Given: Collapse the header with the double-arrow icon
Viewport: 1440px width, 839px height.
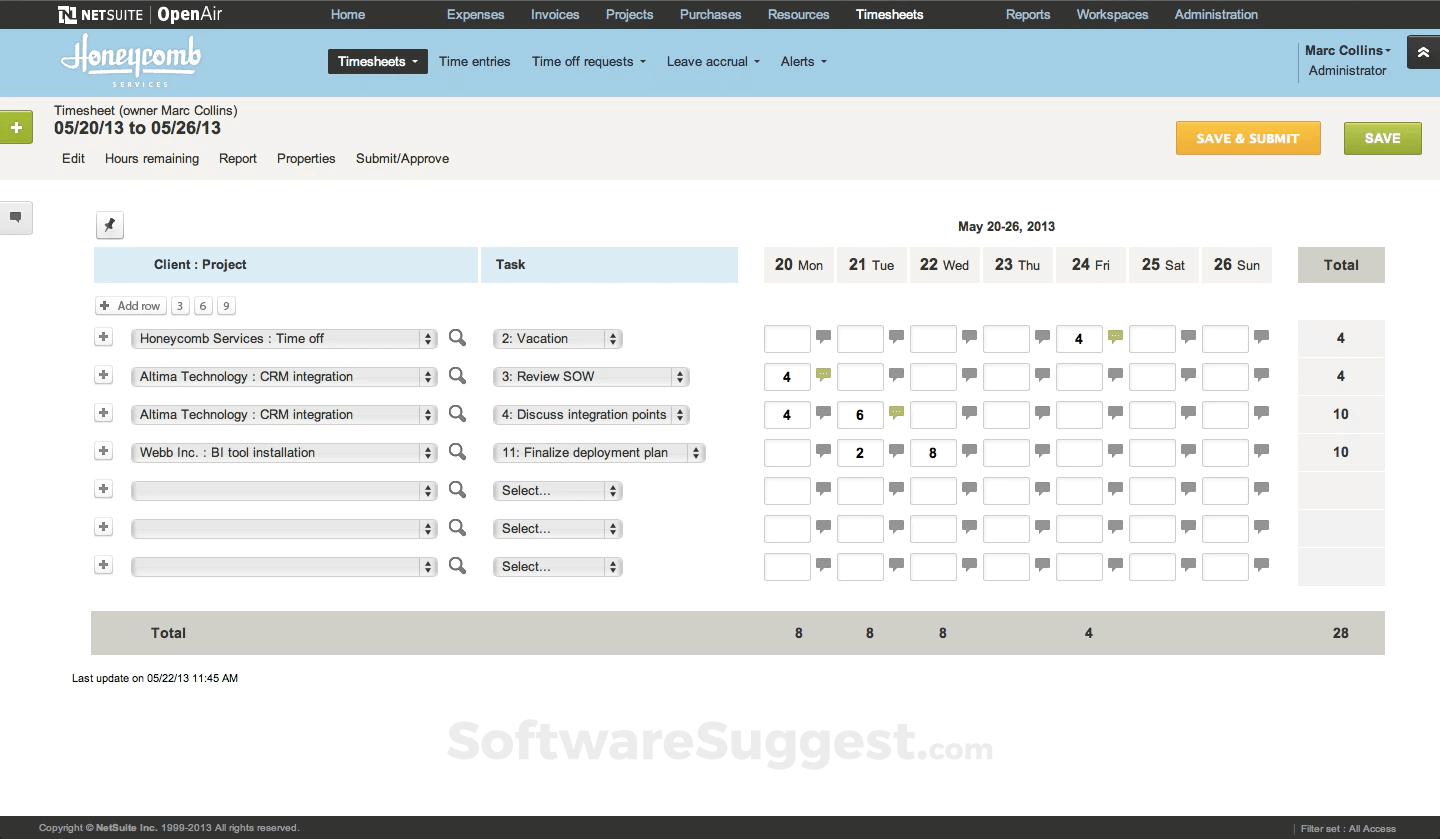Looking at the screenshot, I should coord(1423,51).
